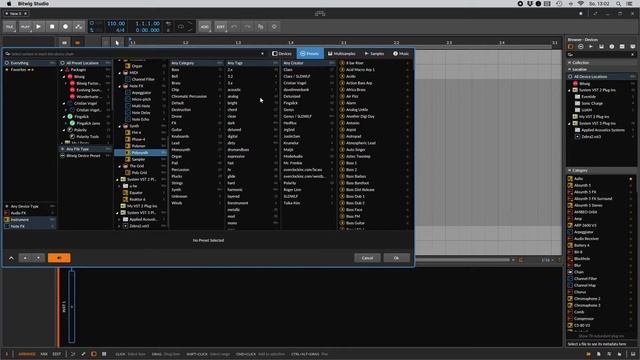Open the FILE menu button

pyautogui.click(x=9, y=27)
